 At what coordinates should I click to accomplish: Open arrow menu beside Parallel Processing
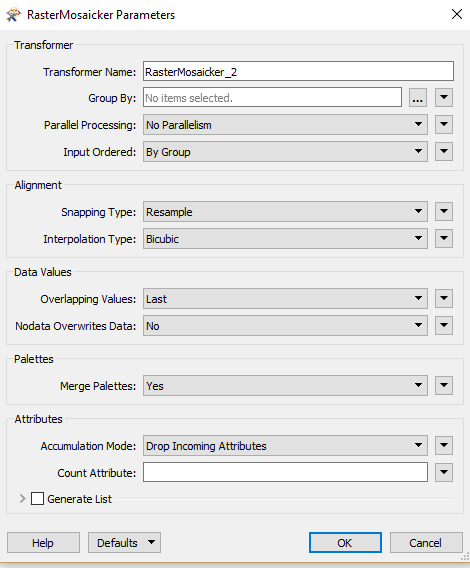444,125
